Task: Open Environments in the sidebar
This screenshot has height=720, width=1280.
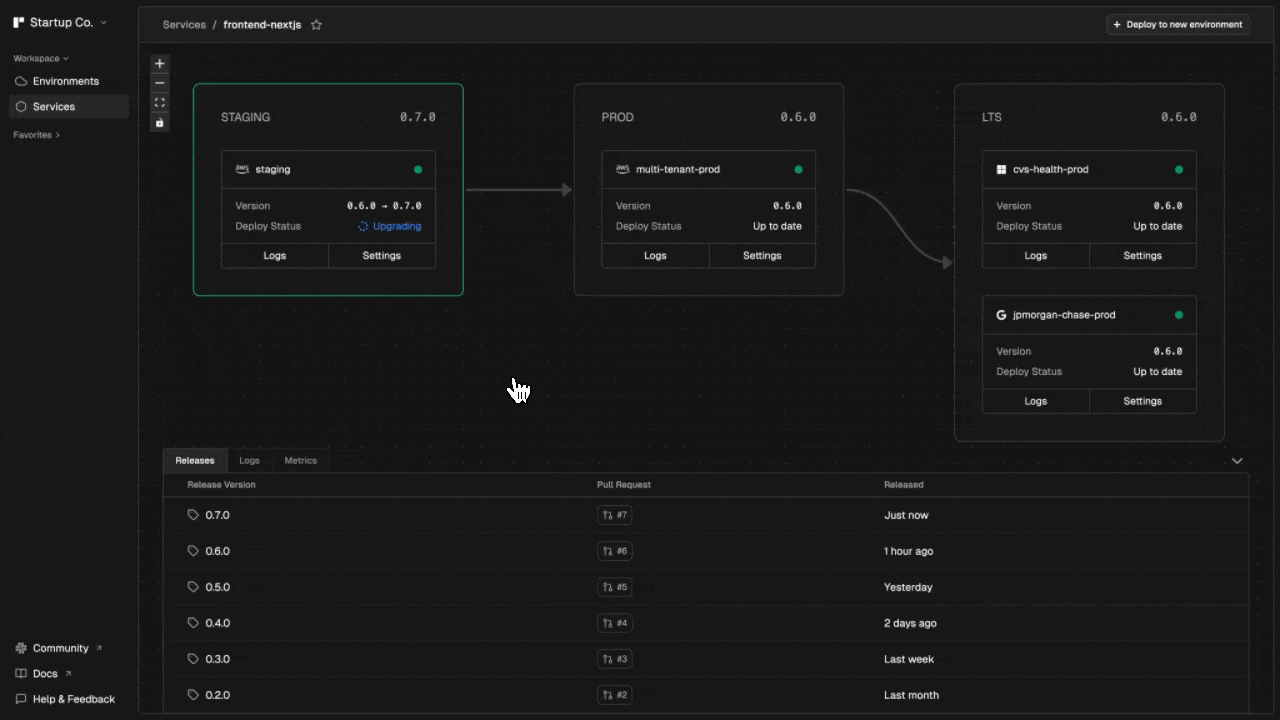Action: (x=65, y=81)
